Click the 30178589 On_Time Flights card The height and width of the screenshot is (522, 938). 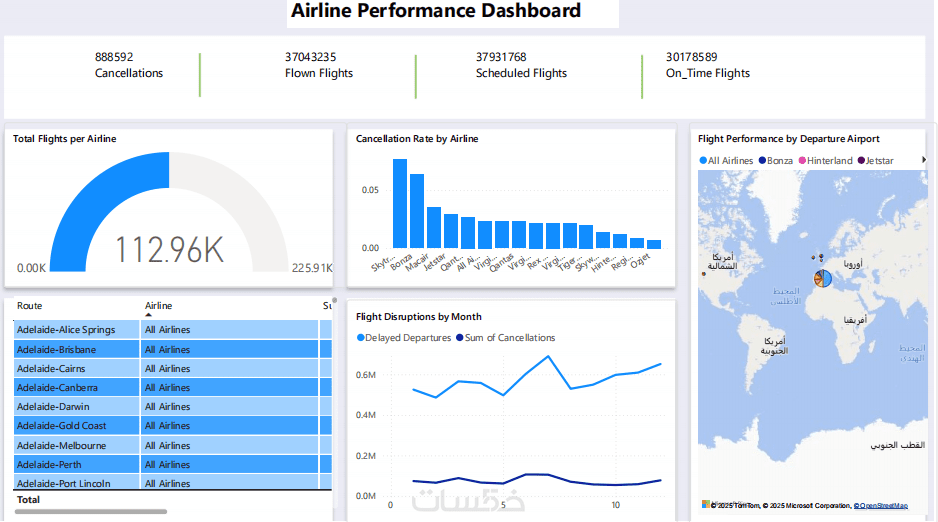[x=708, y=65]
